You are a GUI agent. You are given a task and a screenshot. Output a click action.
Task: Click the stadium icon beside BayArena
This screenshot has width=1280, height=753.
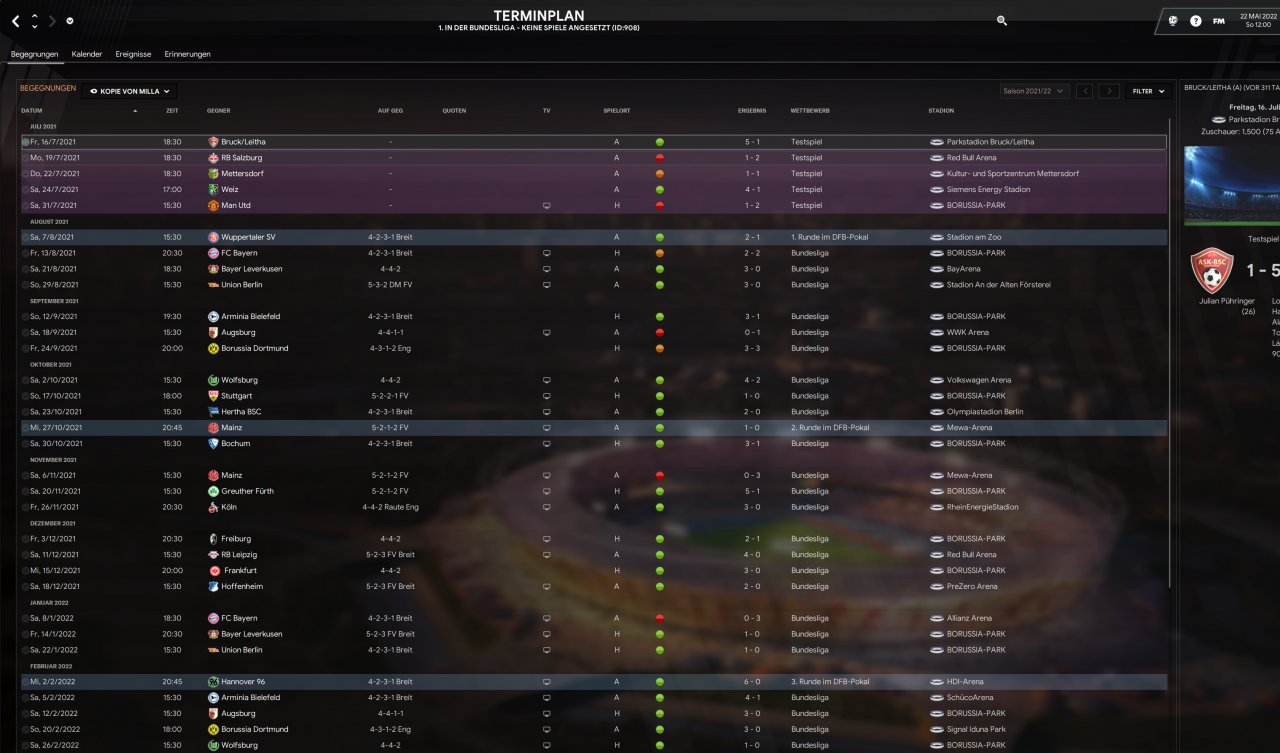pyautogui.click(x=937, y=269)
